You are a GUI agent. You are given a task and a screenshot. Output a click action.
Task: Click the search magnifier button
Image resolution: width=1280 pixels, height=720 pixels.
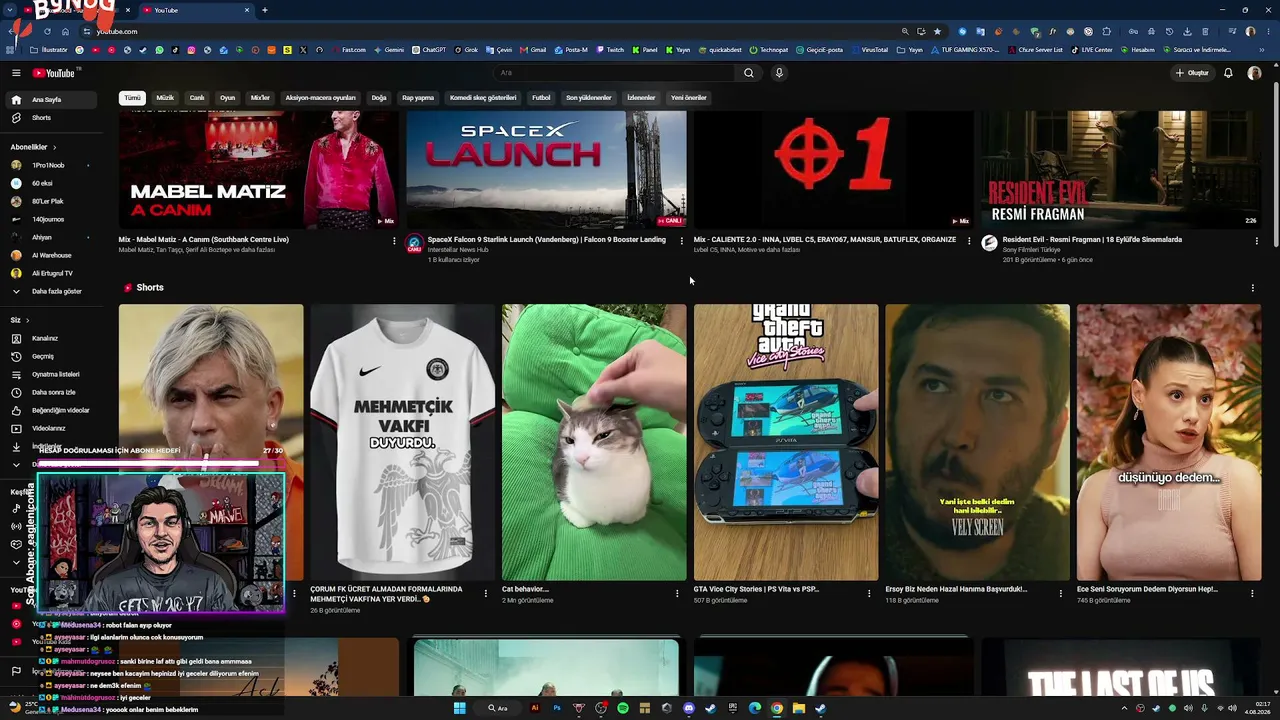(x=748, y=73)
